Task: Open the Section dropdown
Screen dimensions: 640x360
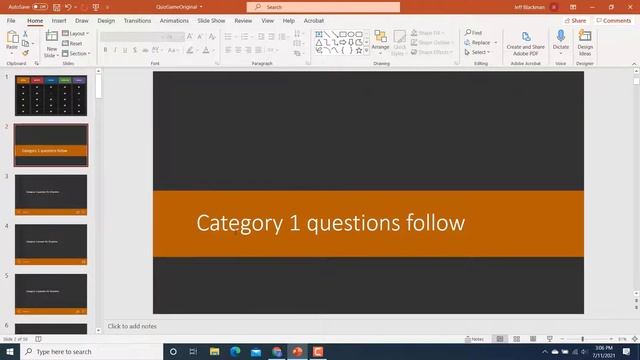Action: coord(76,53)
